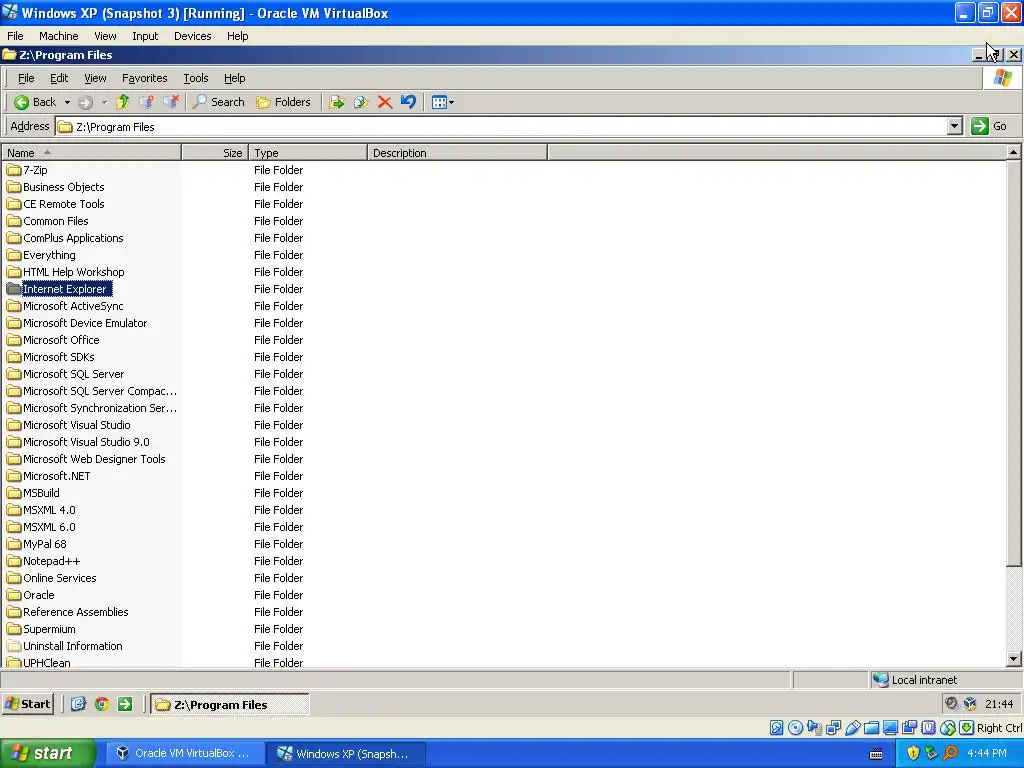1024x768 pixels.
Task: Open the VirtualBox Machine menu
Action: 59,36
